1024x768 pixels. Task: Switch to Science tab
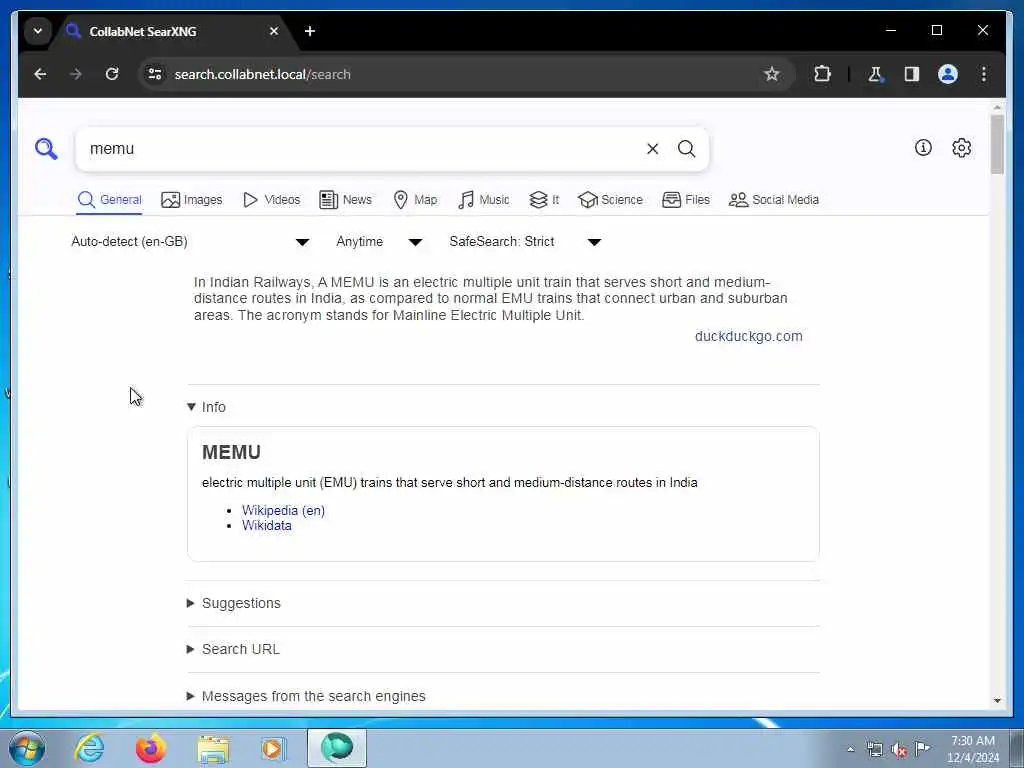pyautogui.click(x=611, y=200)
